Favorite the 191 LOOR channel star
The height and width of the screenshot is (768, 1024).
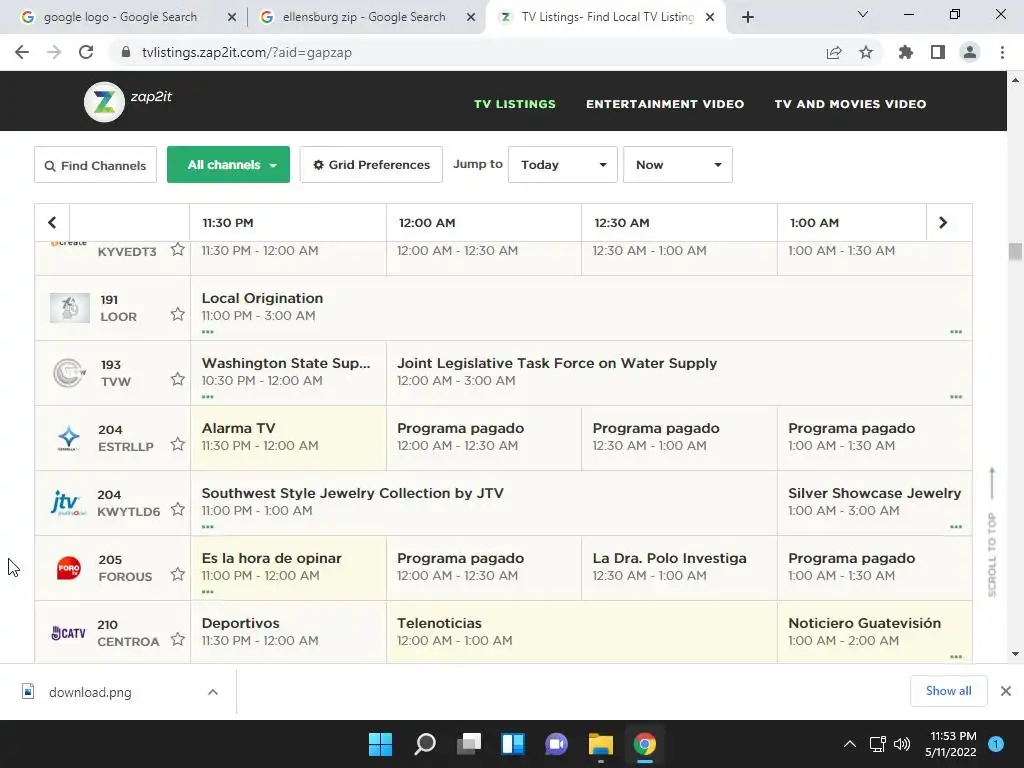click(x=178, y=314)
